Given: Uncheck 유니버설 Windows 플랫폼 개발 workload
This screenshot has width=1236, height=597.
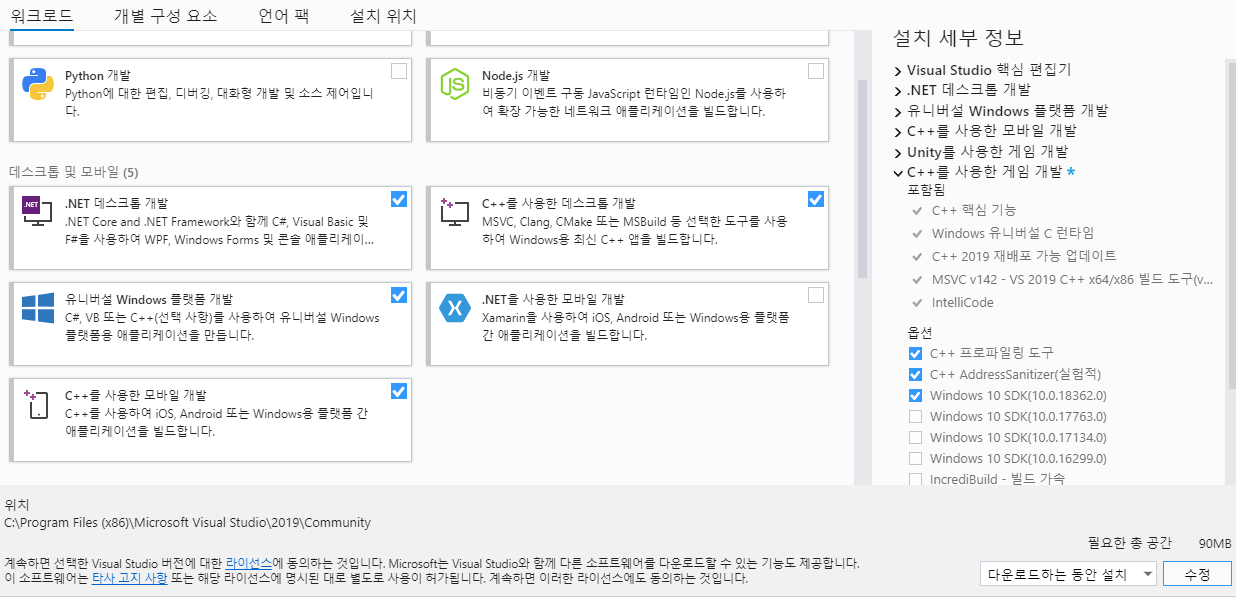Looking at the screenshot, I should 399,295.
